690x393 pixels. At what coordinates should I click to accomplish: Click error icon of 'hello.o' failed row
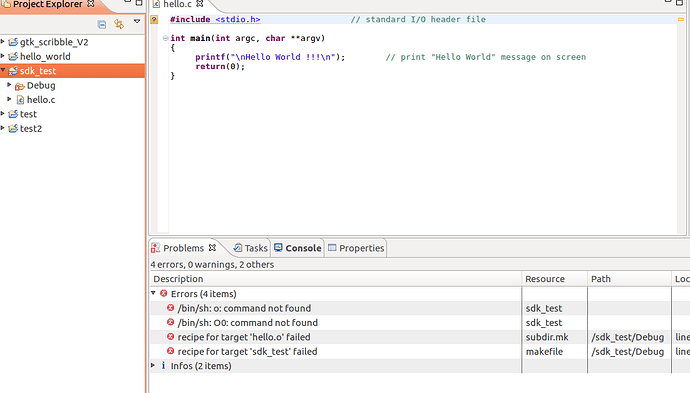click(x=170, y=337)
